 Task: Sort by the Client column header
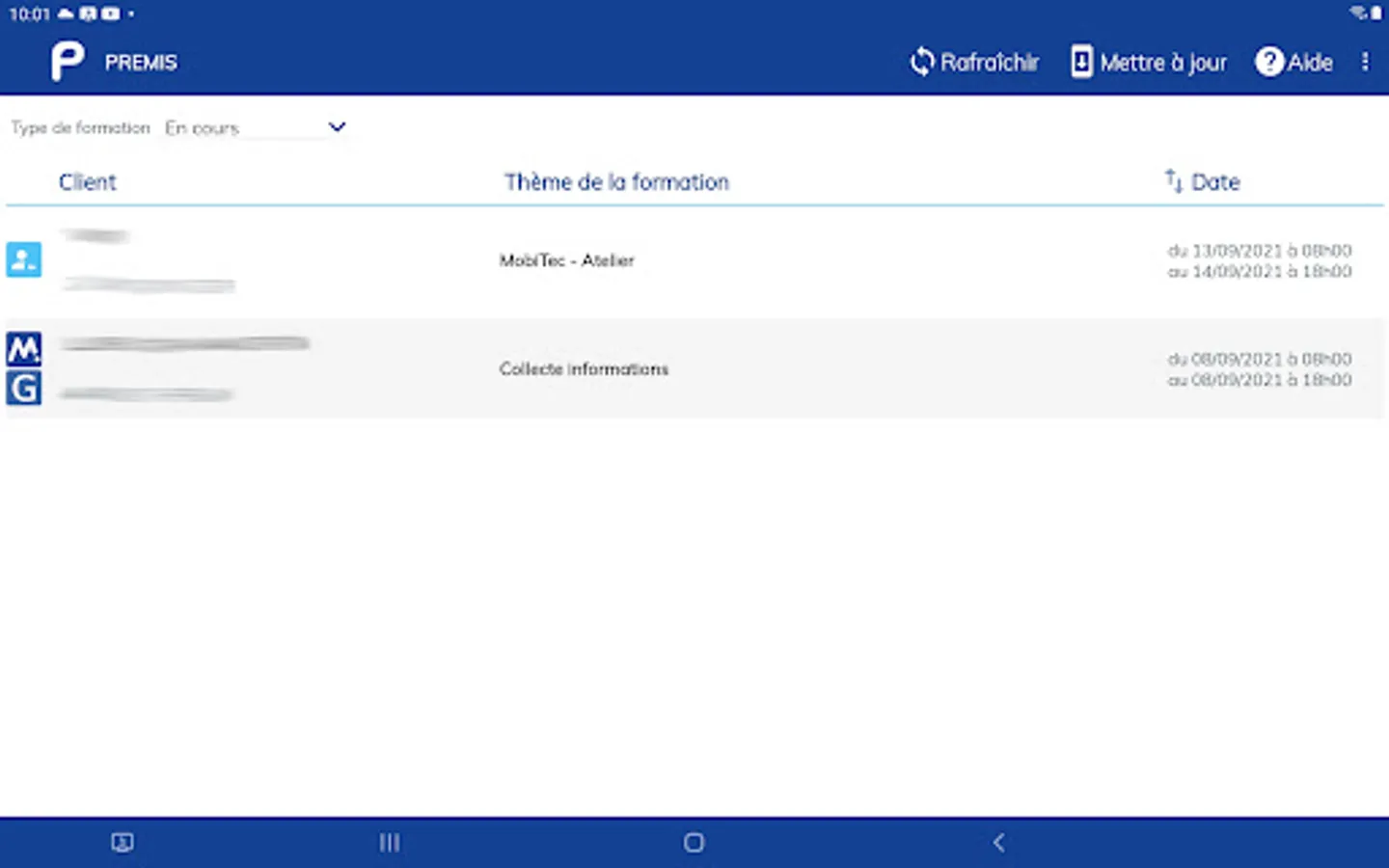87,181
